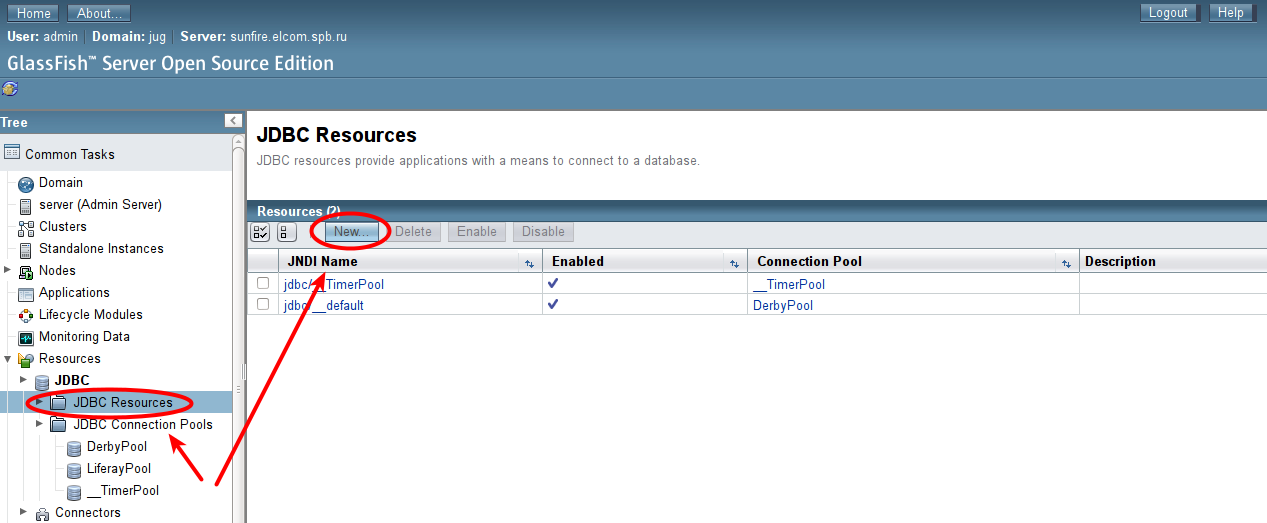
Task: Click the Domain globe icon in tree
Action: pyautogui.click(x=26, y=184)
